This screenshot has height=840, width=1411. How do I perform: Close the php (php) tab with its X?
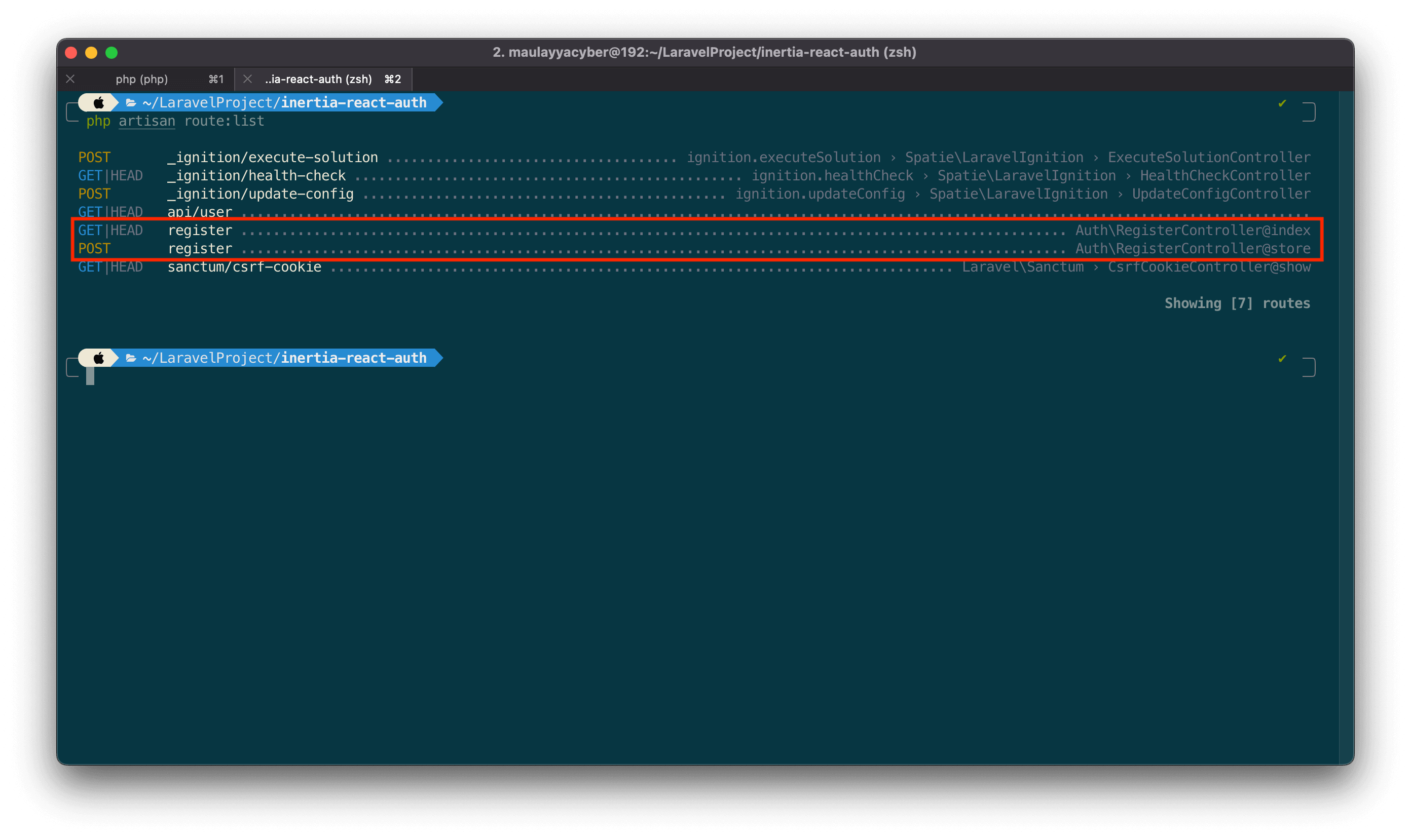[x=70, y=79]
